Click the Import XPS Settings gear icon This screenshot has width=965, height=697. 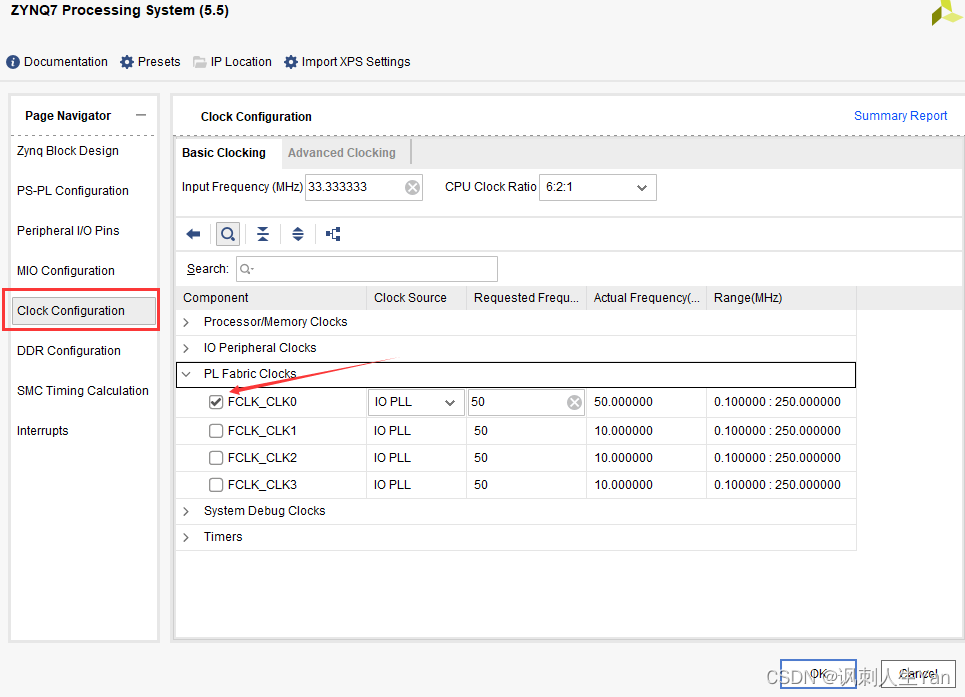[290, 62]
